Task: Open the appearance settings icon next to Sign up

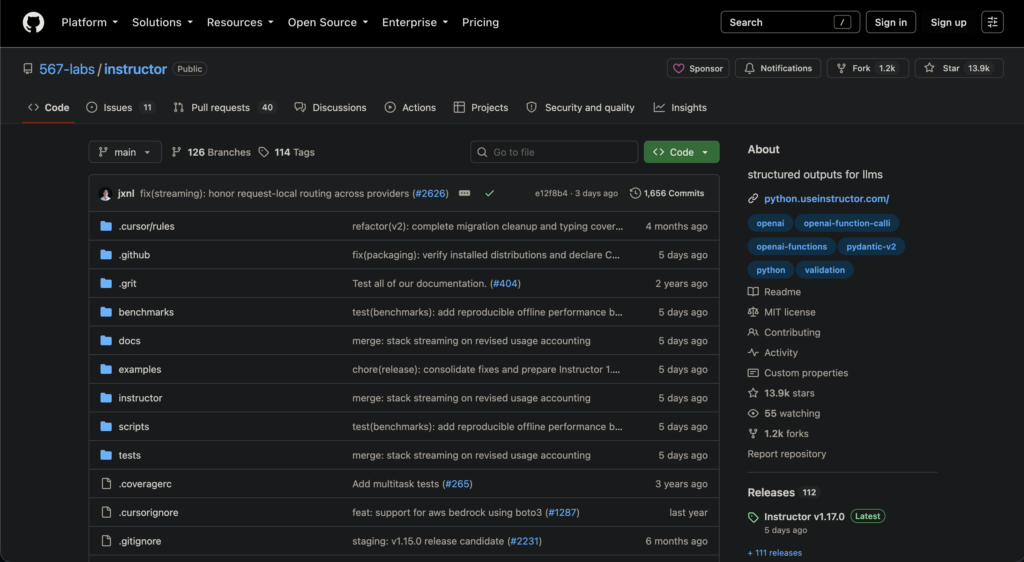Action: tap(992, 22)
